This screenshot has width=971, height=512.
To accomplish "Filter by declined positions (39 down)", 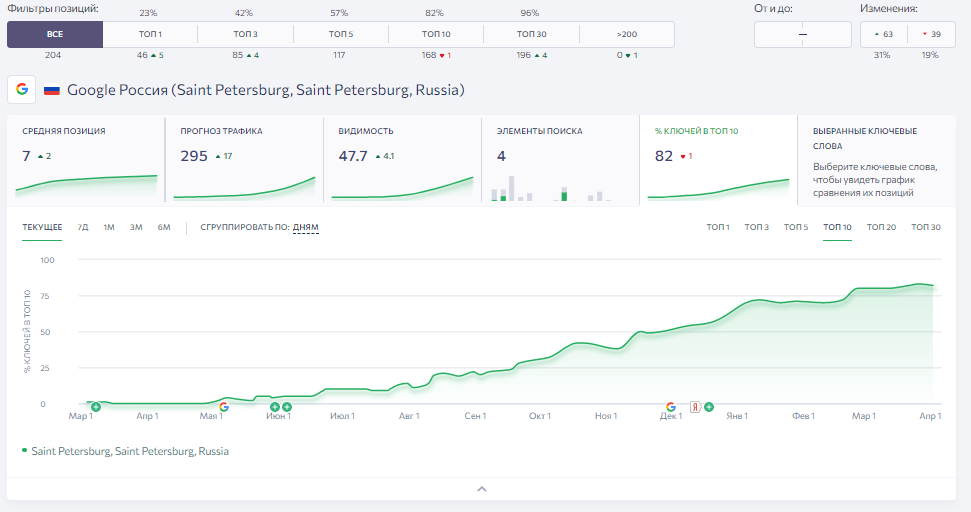I will pyautogui.click(x=931, y=35).
